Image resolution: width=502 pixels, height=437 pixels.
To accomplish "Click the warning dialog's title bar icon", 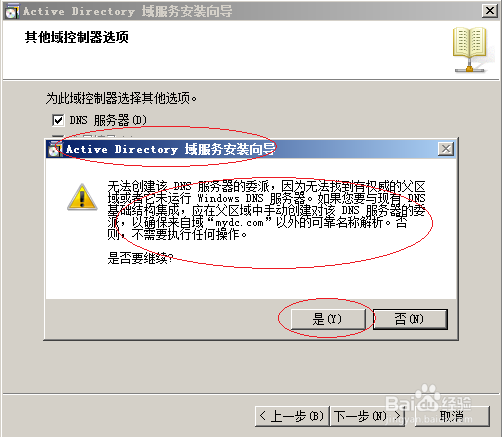I will click(53, 149).
